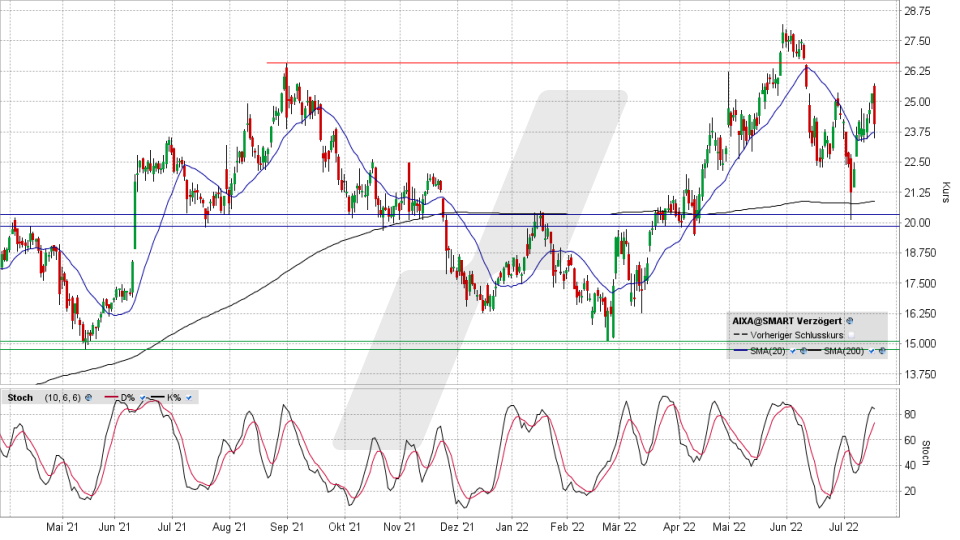Click the Jul '22 date axis label
960x540 pixels.
point(843,527)
